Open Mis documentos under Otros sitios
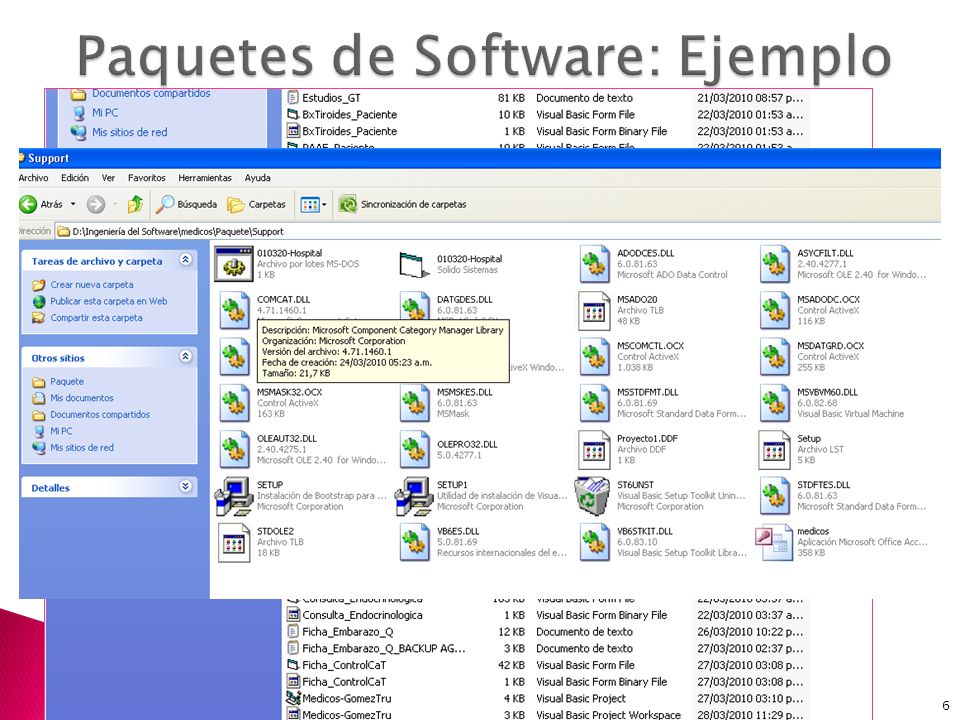The height and width of the screenshot is (720, 960). tap(82, 398)
